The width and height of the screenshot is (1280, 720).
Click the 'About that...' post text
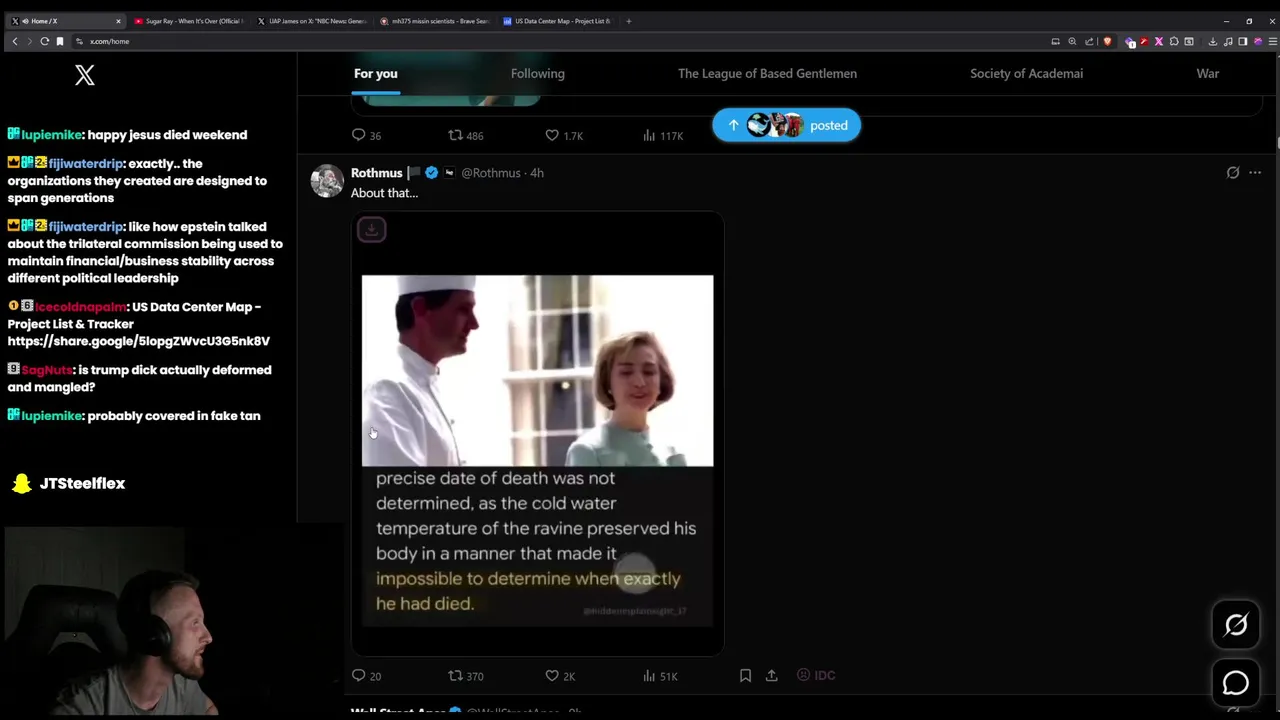385,193
